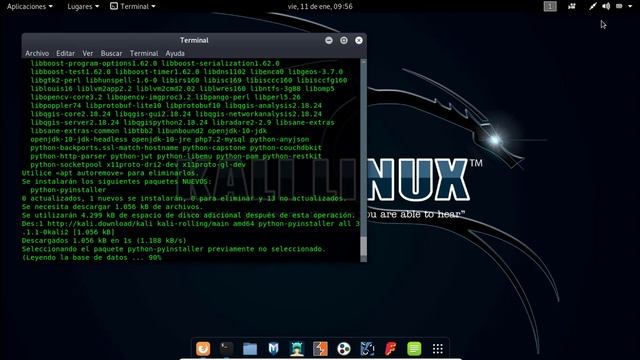The width and height of the screenshot is (640, 360).
Task: Launch the Terminal dock icon
Action: [x=227, y=349]
